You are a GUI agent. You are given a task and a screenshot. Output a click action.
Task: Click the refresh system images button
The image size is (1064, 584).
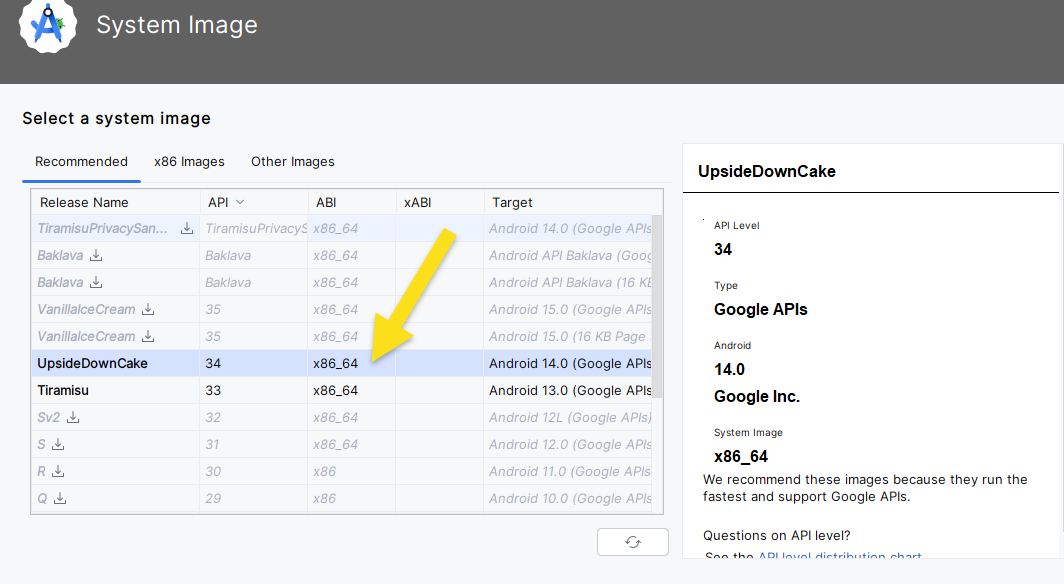(x=632, y=542)
